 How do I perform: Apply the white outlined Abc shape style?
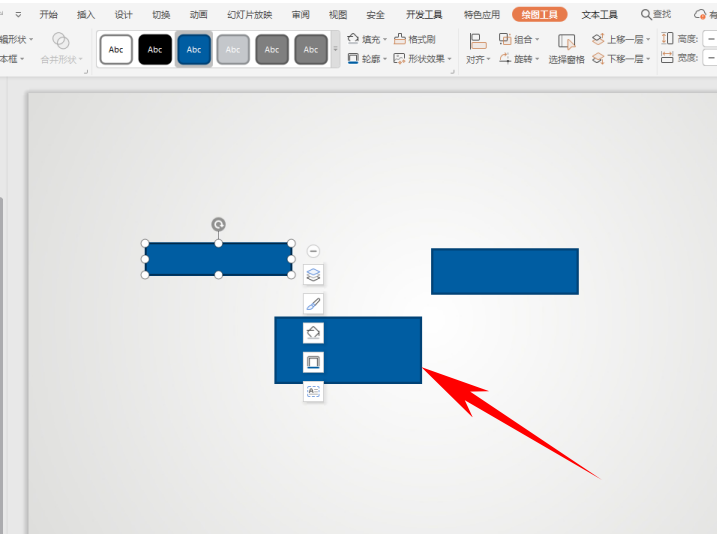[x=116, y=49]
